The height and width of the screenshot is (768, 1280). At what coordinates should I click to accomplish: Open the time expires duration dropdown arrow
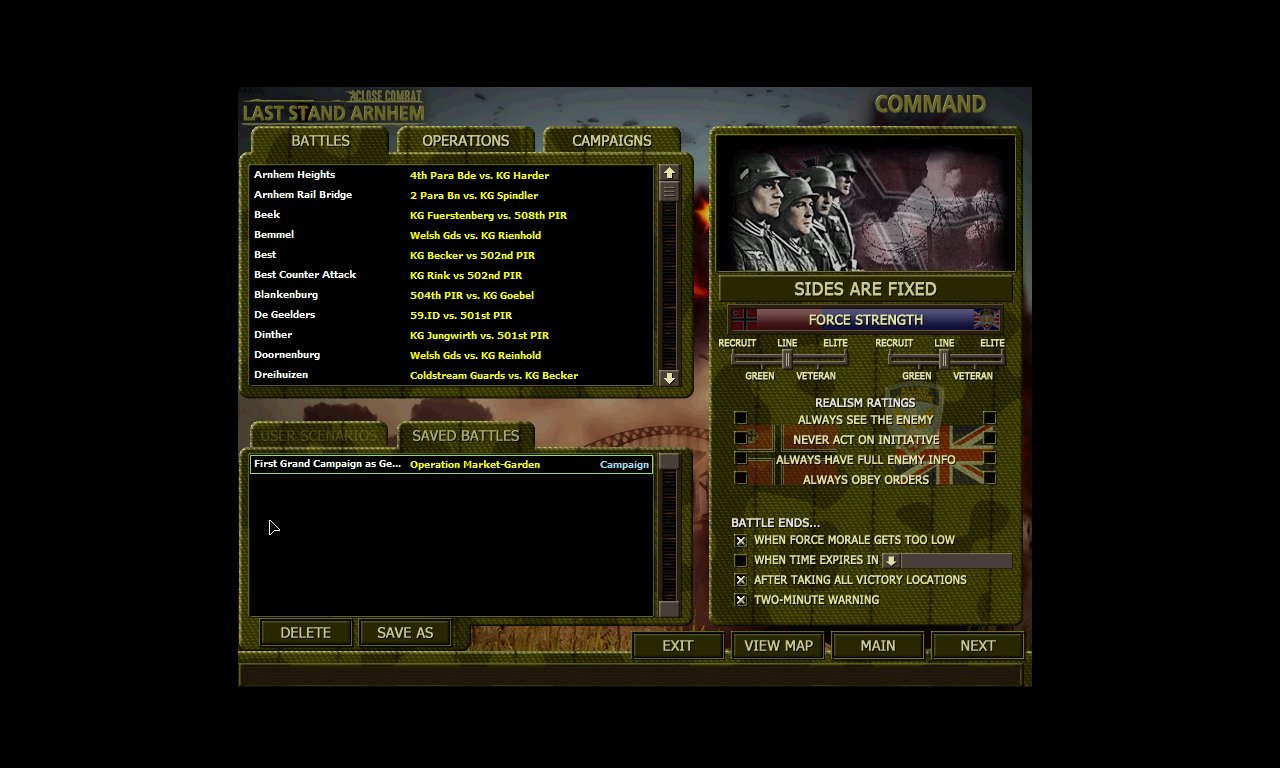891,561
